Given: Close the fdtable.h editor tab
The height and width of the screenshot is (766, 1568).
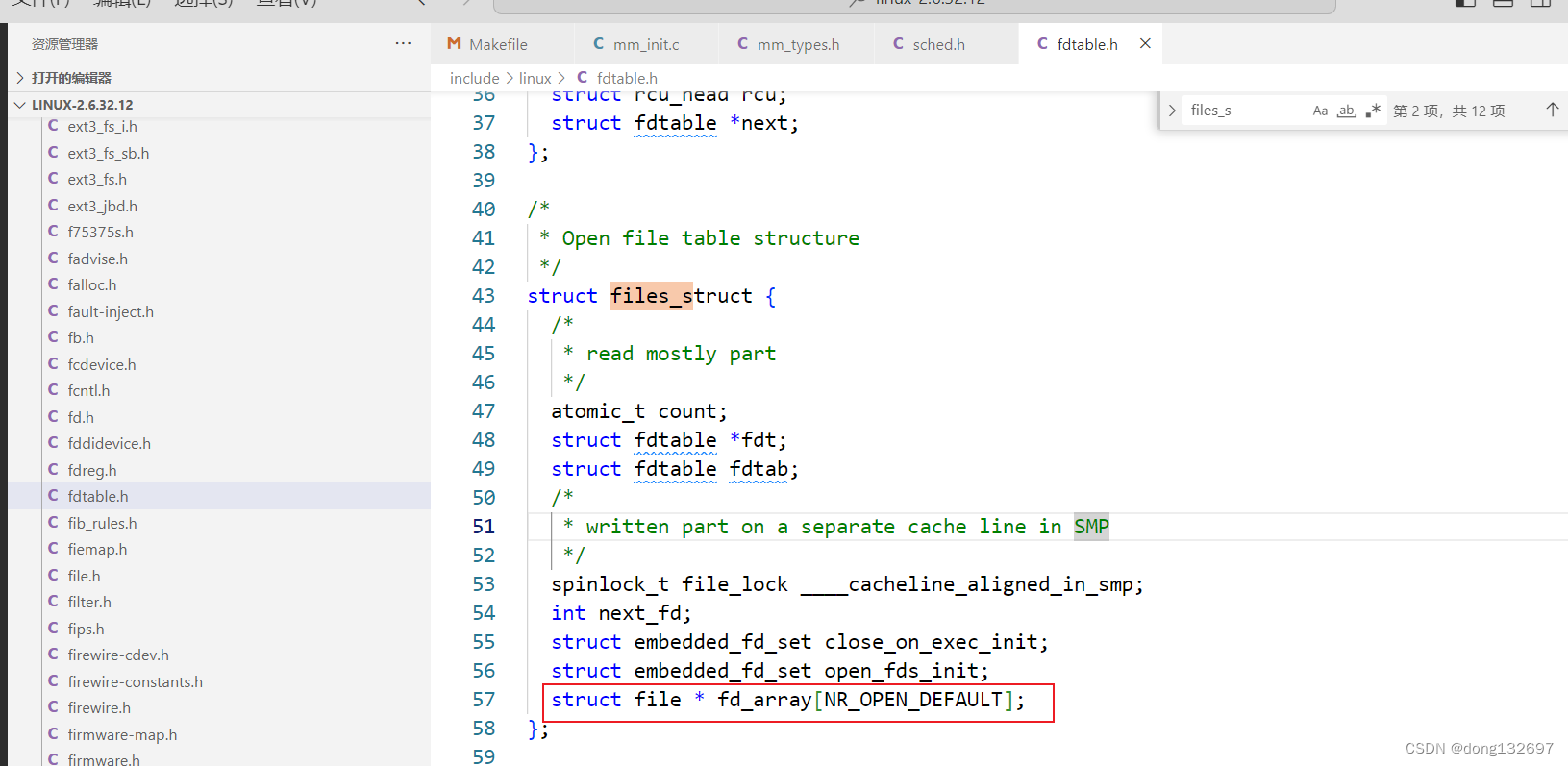Looking at the screenshot, I should pos(1145,44).
